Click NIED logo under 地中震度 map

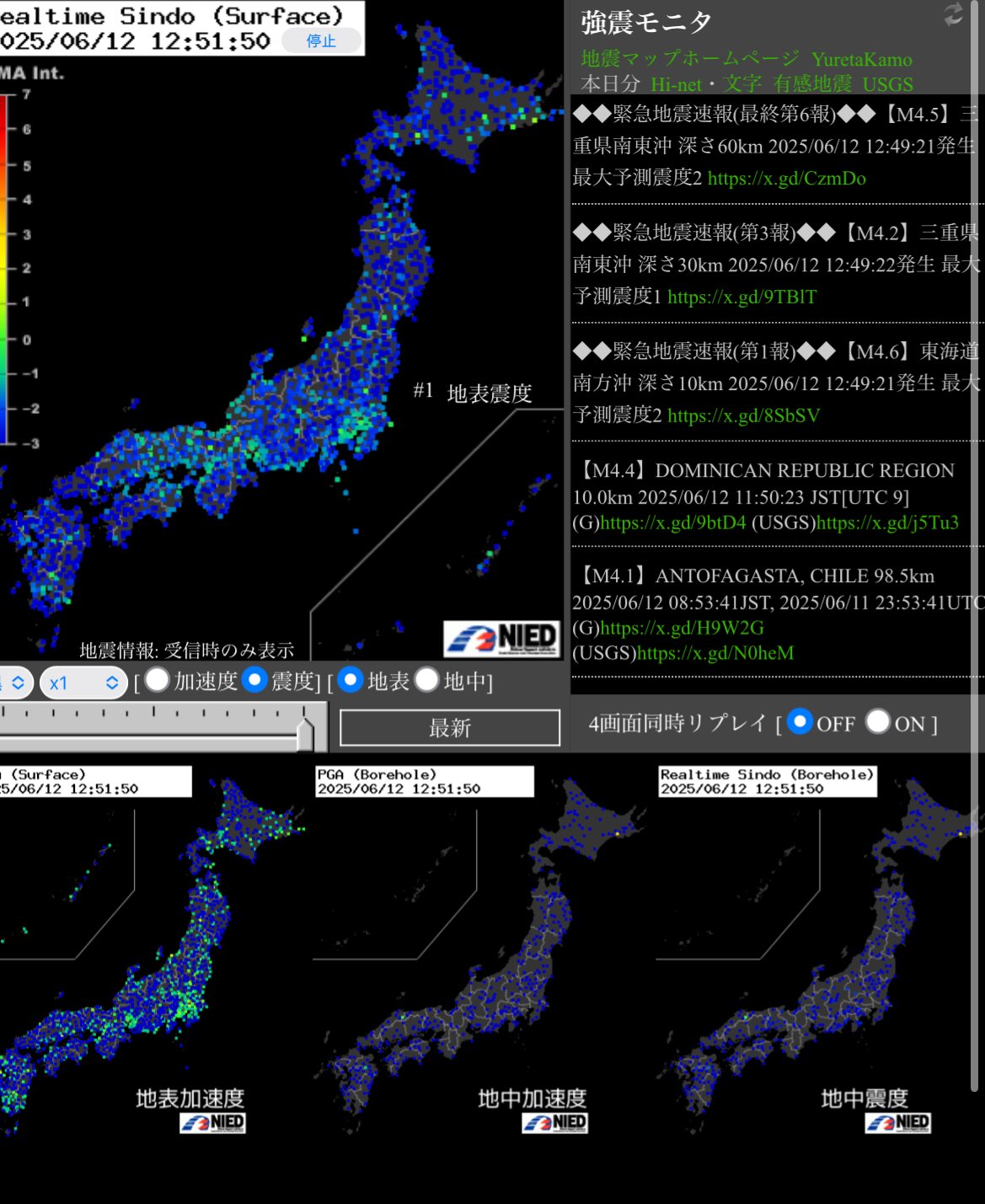pos(898,1122)
